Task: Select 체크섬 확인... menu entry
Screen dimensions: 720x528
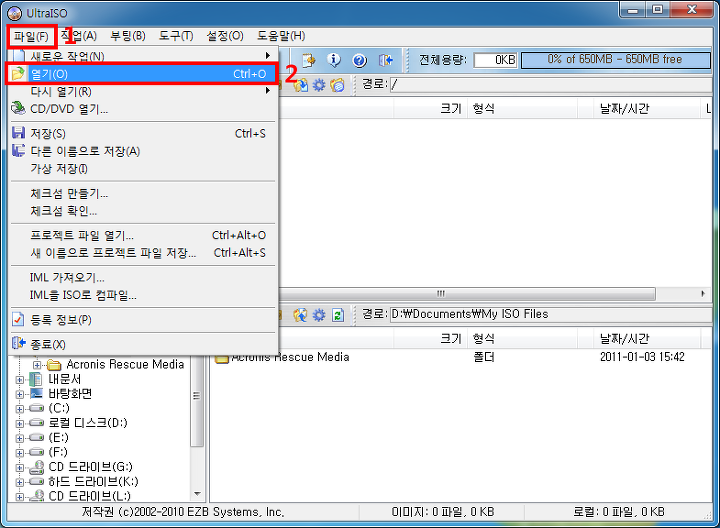Action: (141, 211)
